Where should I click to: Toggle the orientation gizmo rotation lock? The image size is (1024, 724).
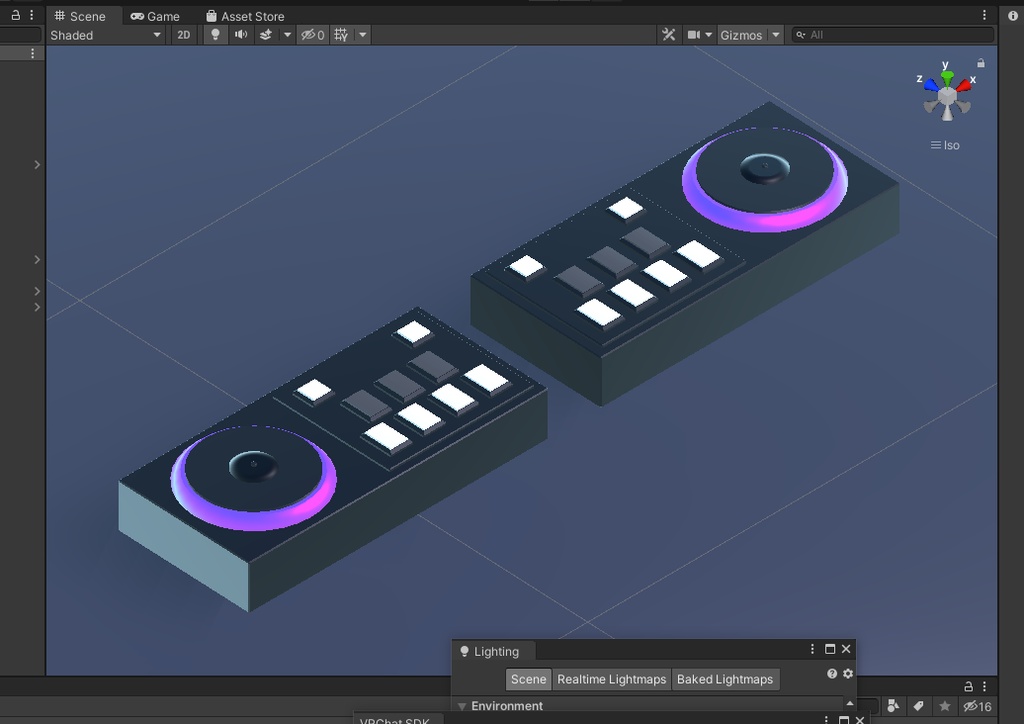(981, 63)
